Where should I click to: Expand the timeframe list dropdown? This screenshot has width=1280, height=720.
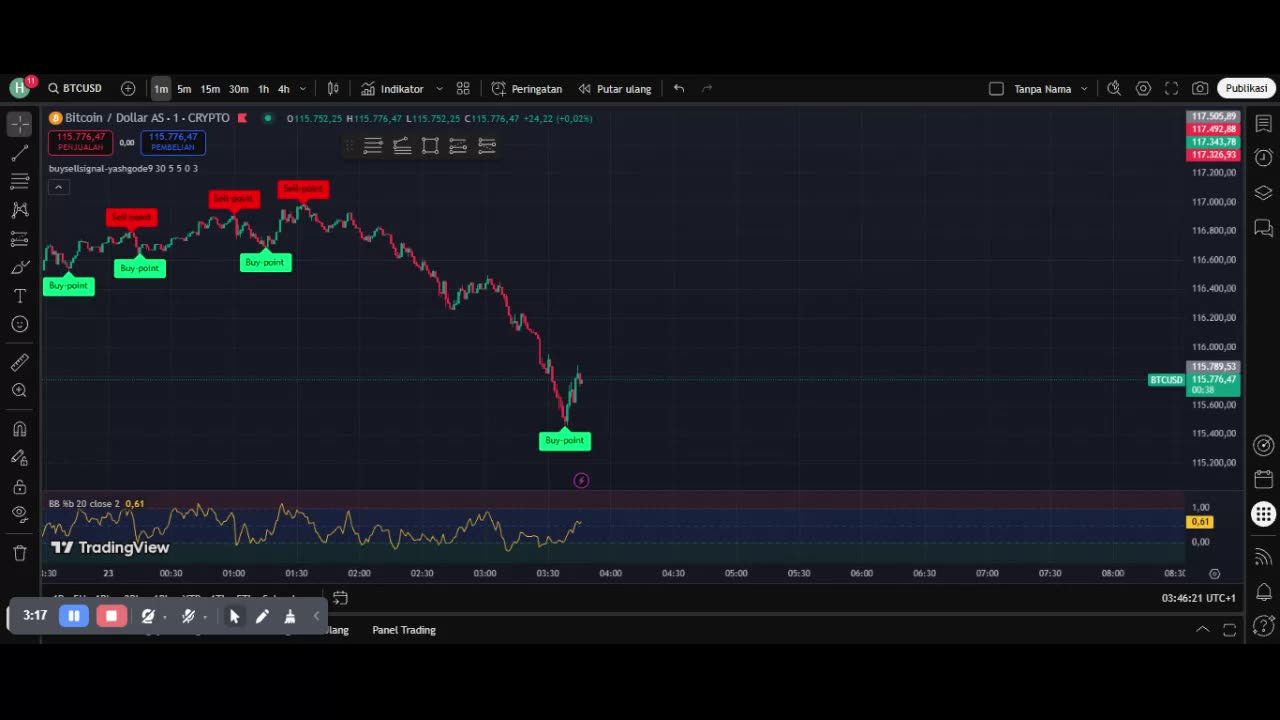[x=303, y=89]
